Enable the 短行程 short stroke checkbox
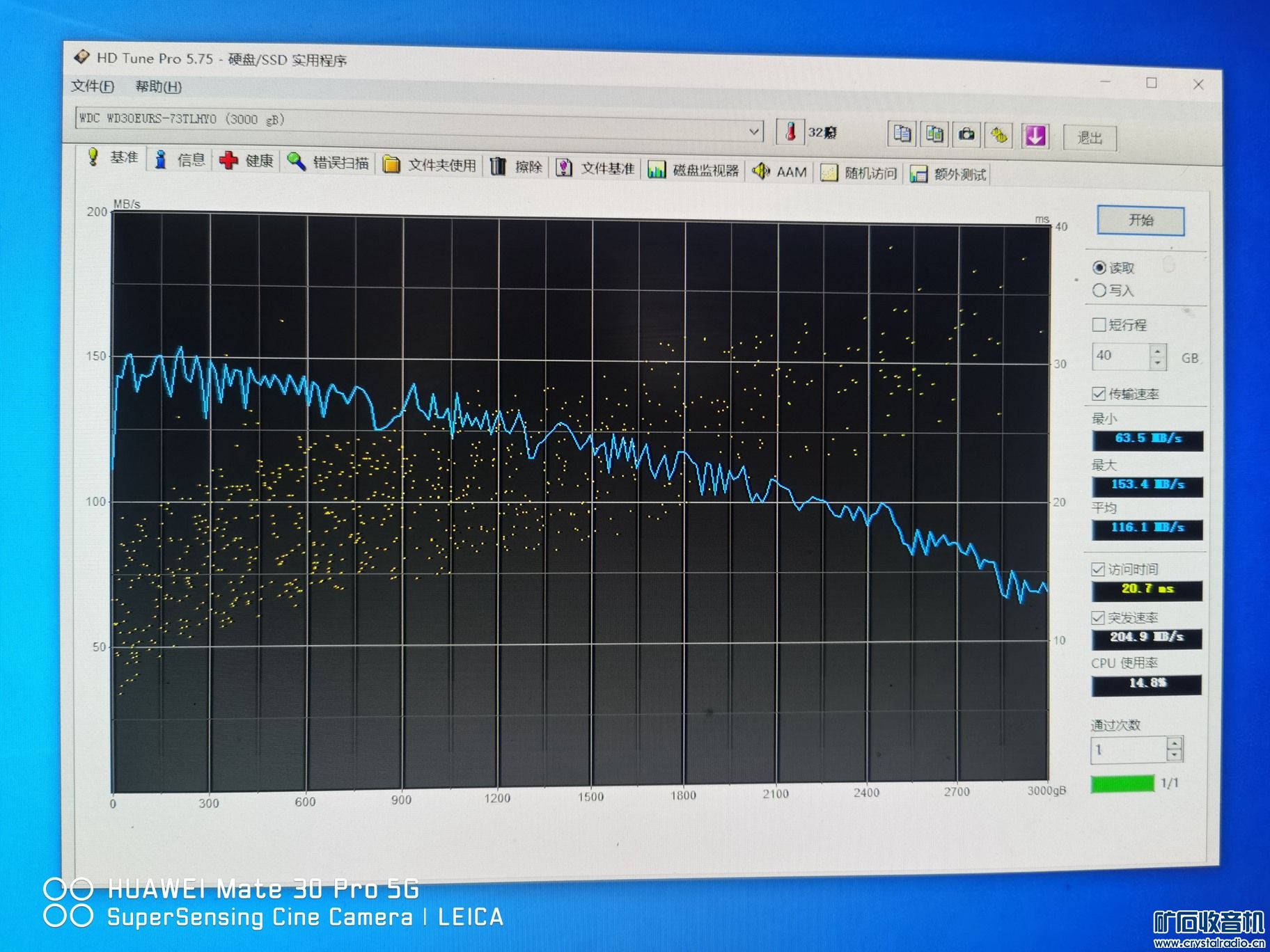Viewport: 1270px width, 952px height. 1099,324
